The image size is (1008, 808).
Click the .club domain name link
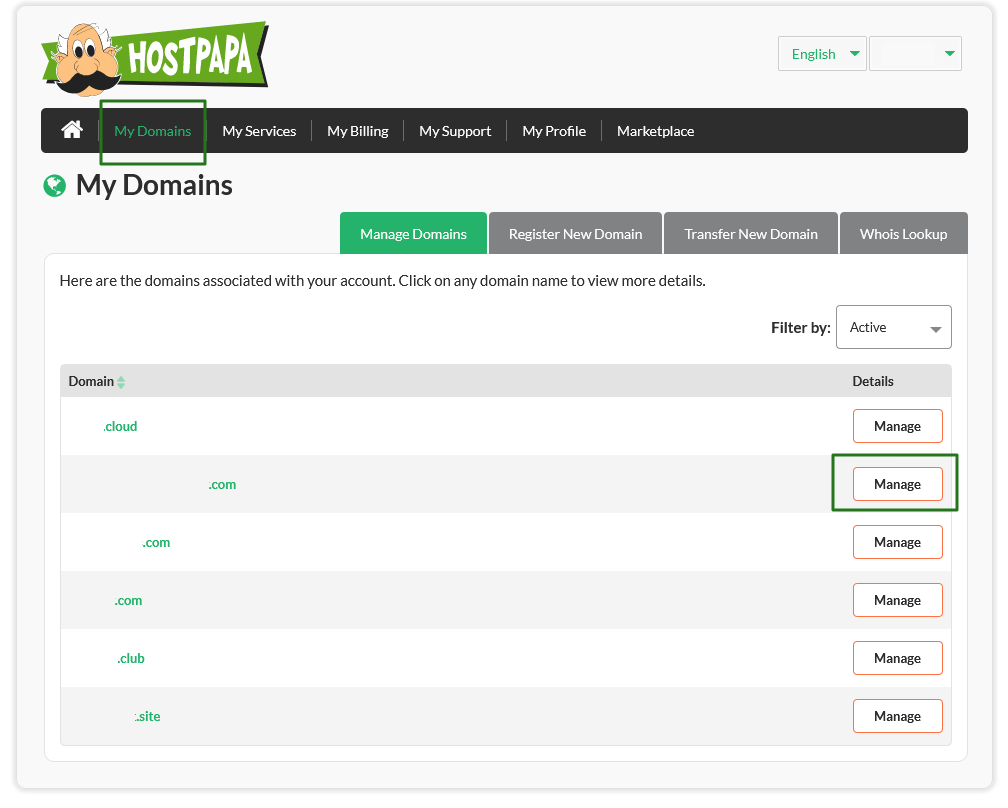[x=130, y=658]
